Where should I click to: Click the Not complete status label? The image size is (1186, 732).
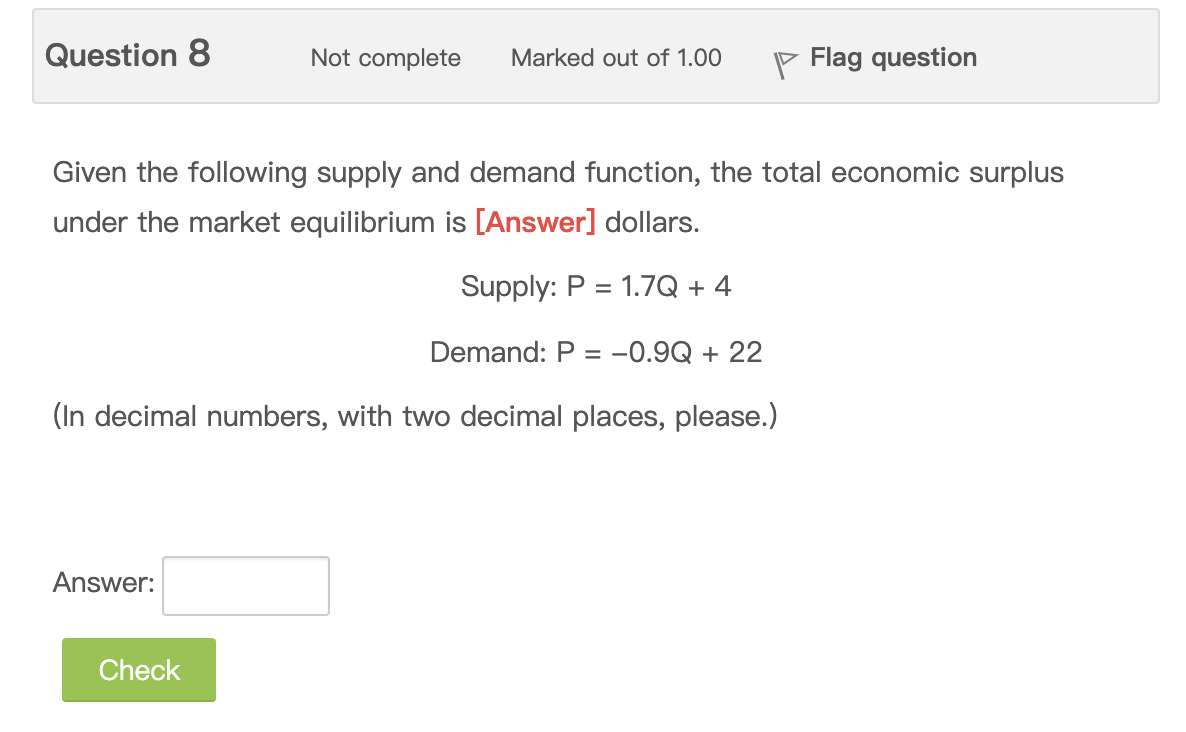[x=386, y=59]
